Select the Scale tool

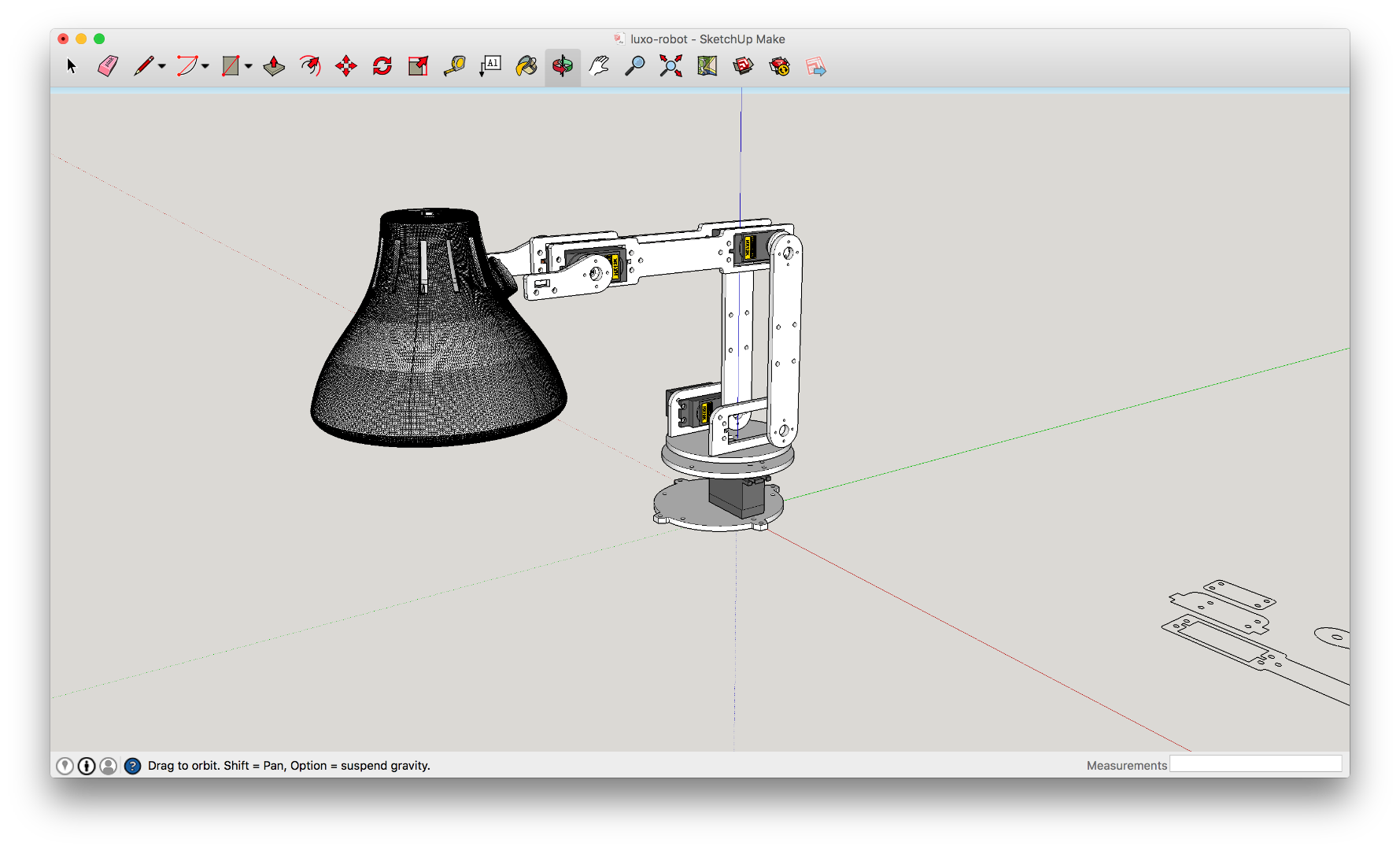419,67
